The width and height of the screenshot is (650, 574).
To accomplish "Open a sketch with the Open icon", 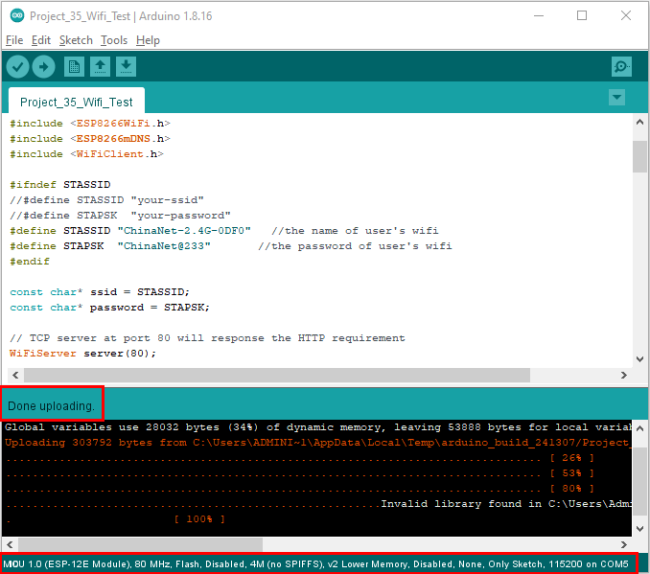I will [100, 67].
